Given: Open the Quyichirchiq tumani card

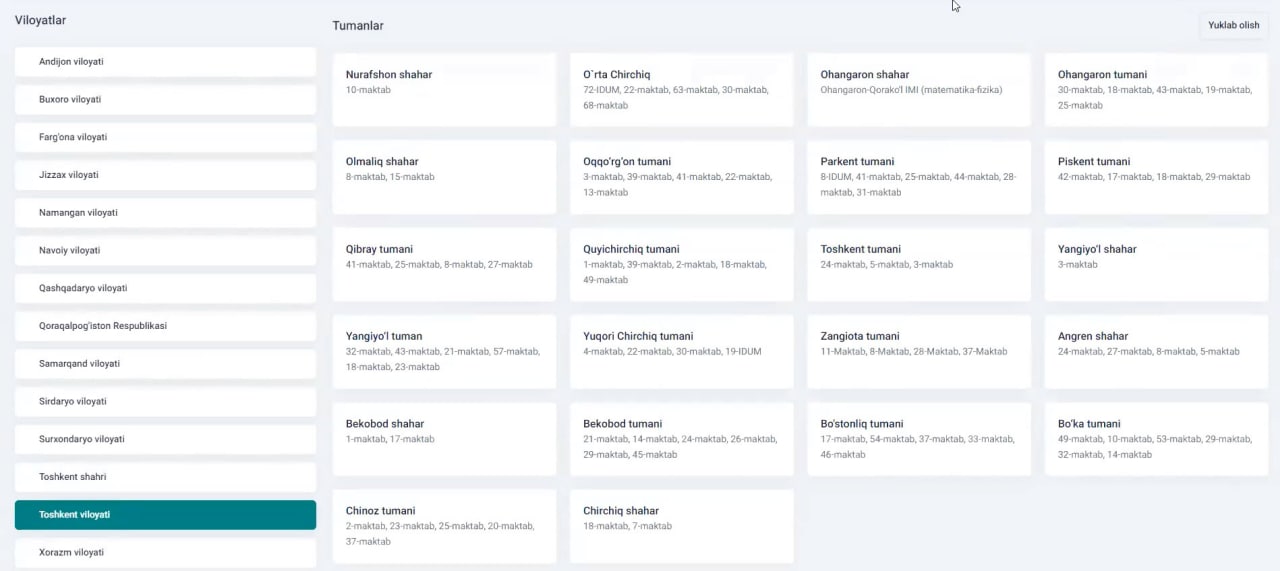Looking at the screenshot, I should [682, 265].
